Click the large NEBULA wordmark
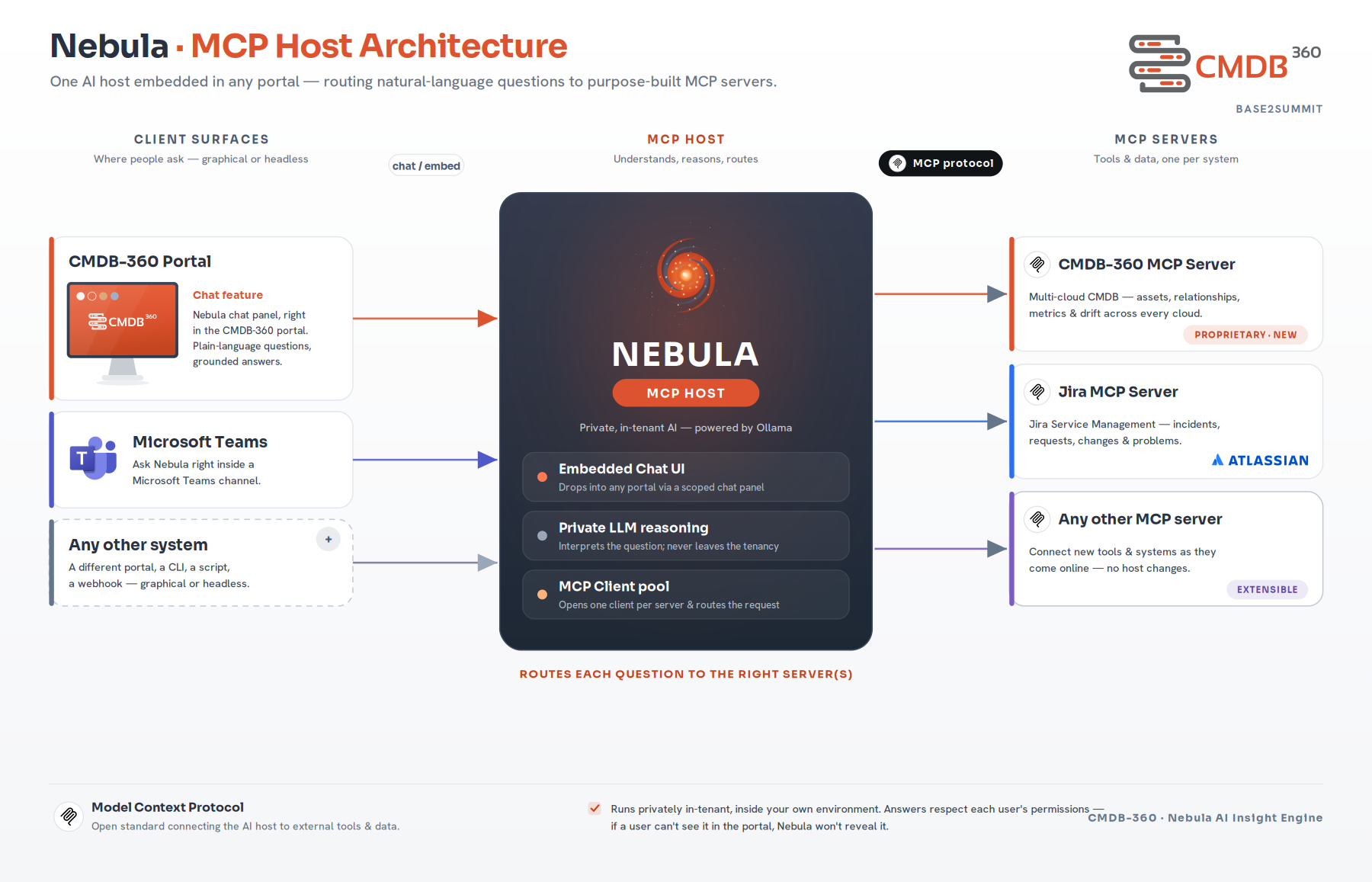This screenshot has width=1372, height=882. coord(686,354)
